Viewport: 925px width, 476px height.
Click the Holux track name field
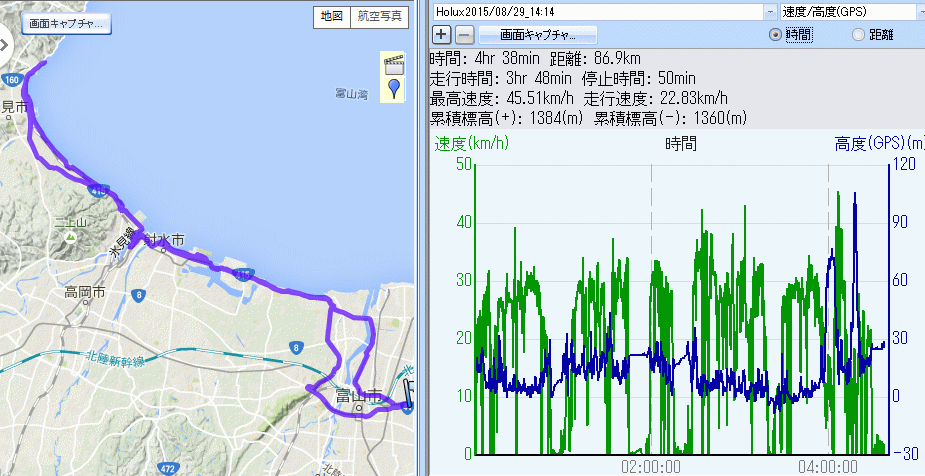coord(596,11)
